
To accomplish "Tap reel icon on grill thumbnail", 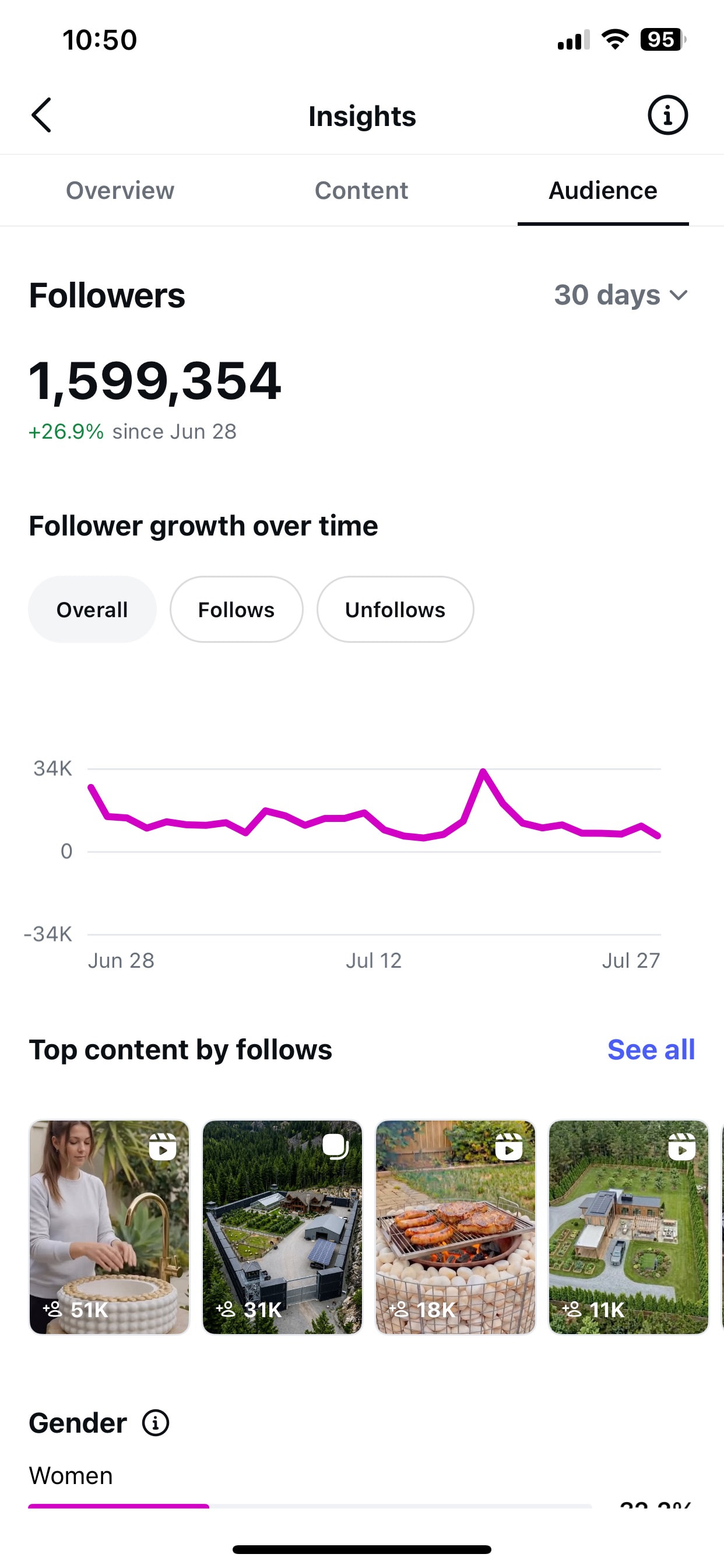I will pyautogui.click(x=509, y=1147).
